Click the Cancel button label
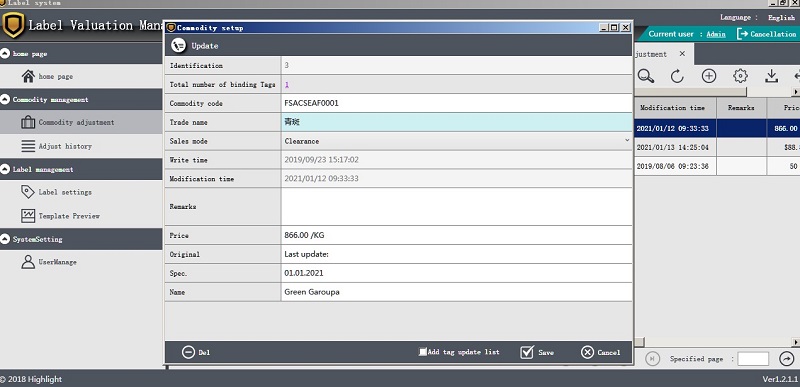This screenshot has height=387, width=800. tap(609, 352)
